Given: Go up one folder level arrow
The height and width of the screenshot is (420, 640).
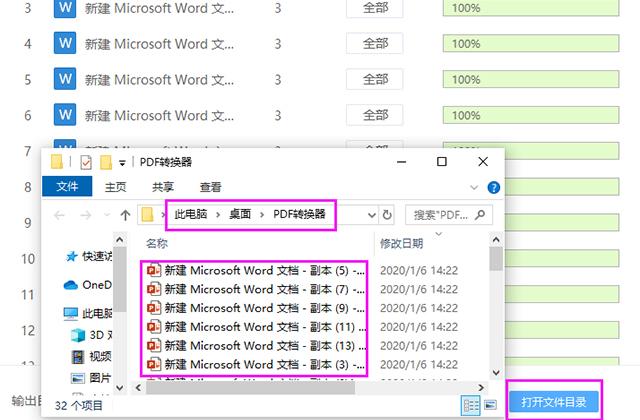Looking at the screenshot, I should (x=125, y=215).
